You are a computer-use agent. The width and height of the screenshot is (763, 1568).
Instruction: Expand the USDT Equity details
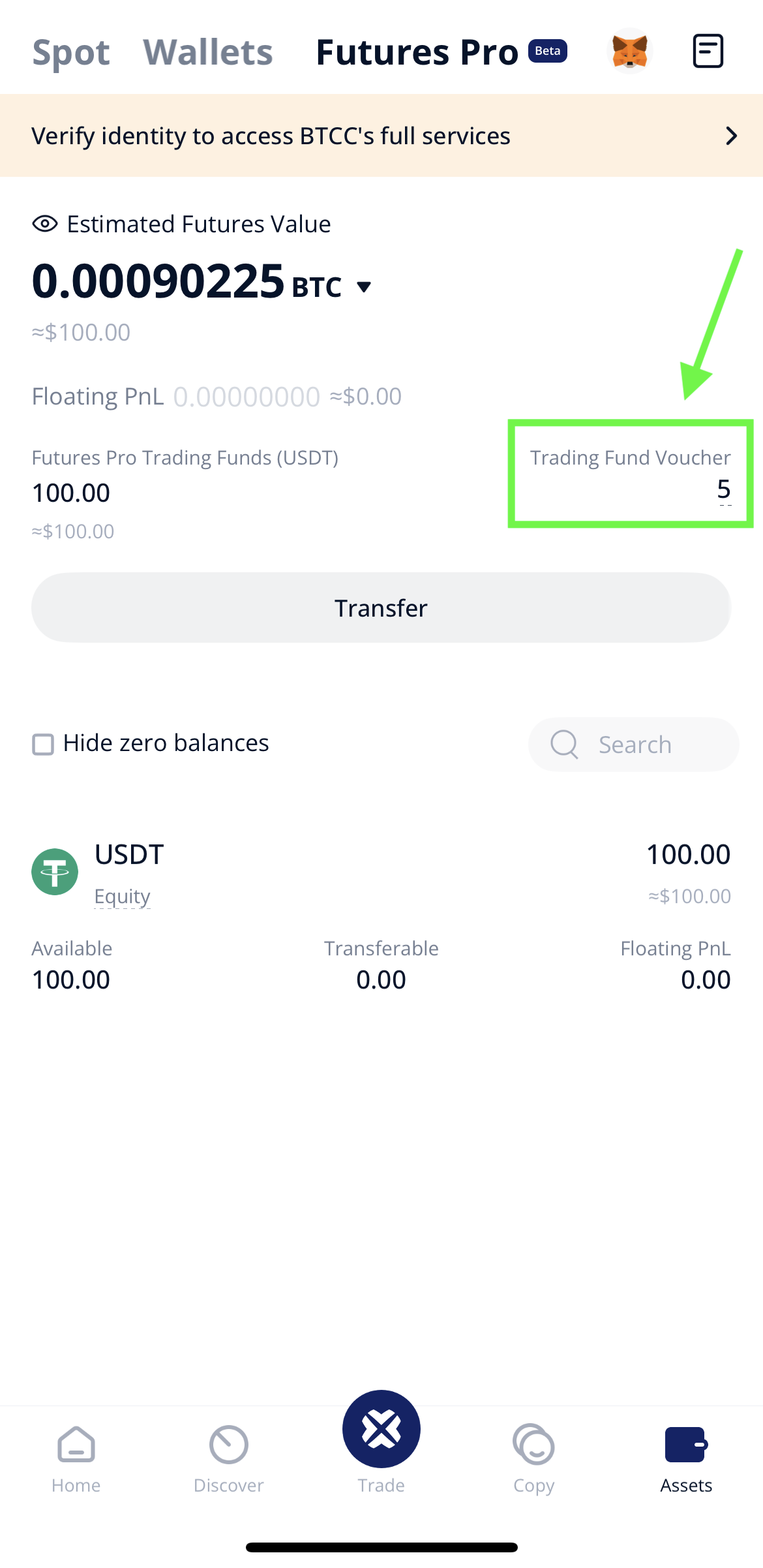click(122, 896)
